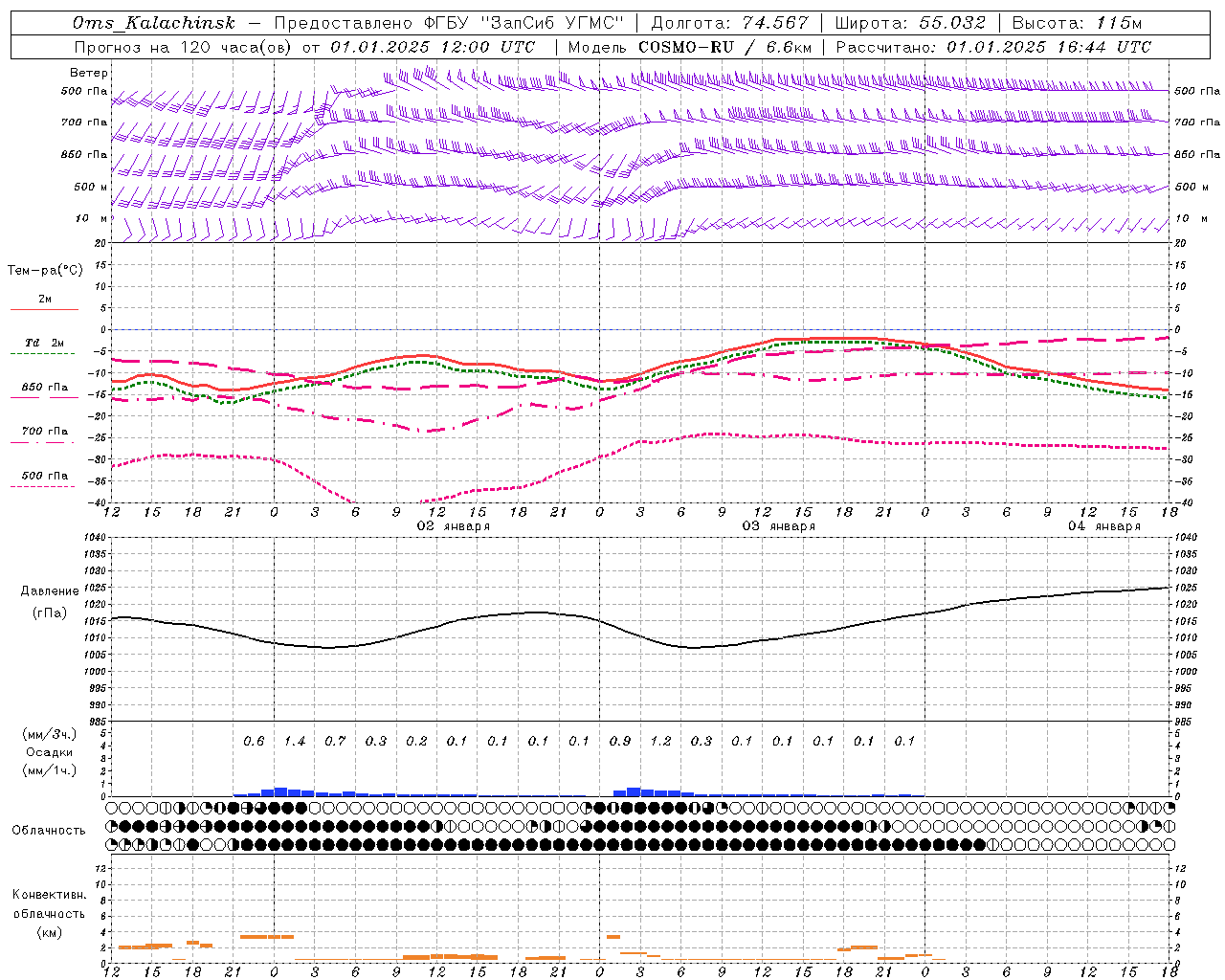Click the dashed line sample under '500 гПа' legend
1225x980 pixels.
coord(43,486)
